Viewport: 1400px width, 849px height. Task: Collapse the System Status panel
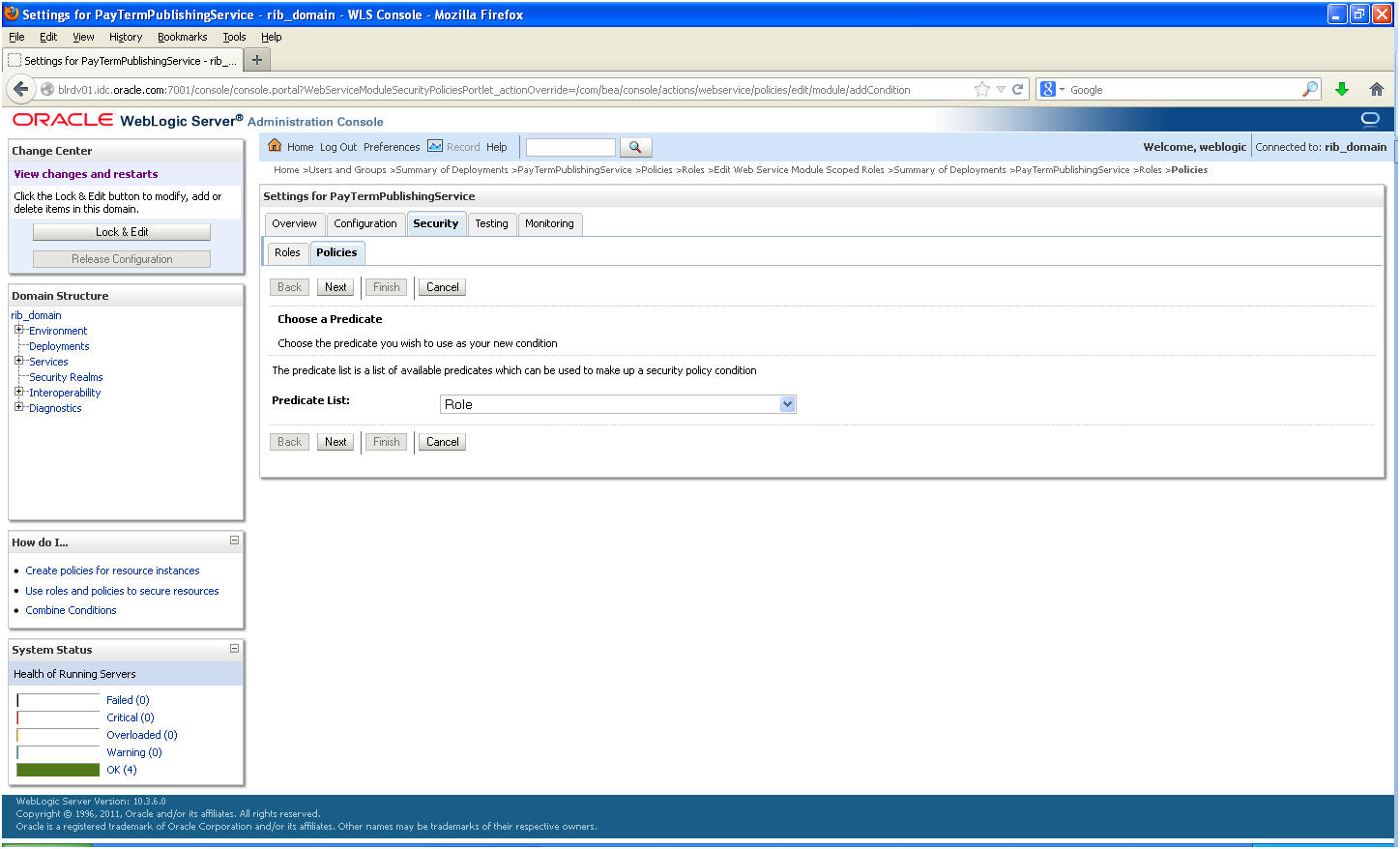[x=234, y=648]
